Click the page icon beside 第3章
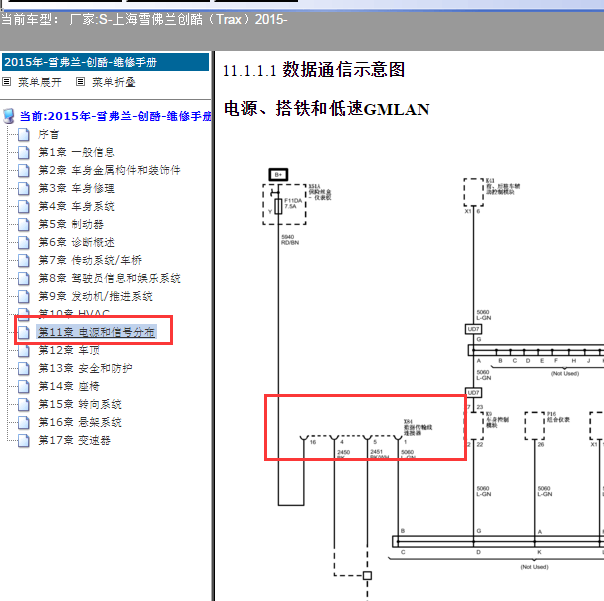 pos(24,189)
